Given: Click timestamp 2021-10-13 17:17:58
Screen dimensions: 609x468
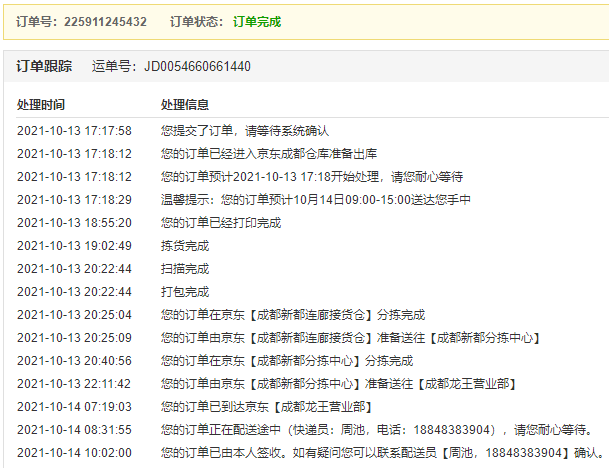Looking at the screenshot, I should (74, 131).
